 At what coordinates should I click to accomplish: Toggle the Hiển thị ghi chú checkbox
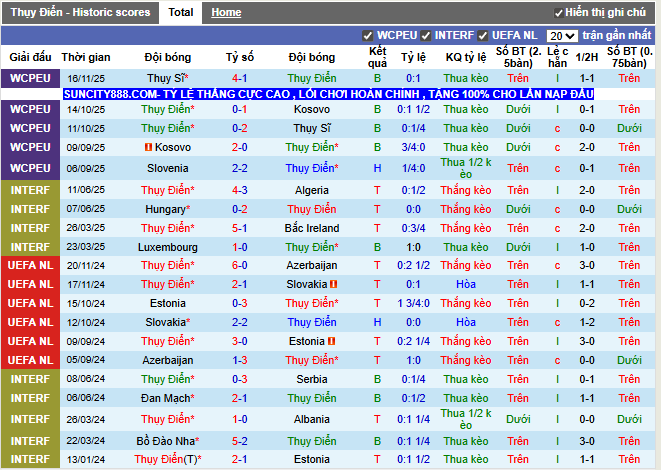(x=559, y=13)
